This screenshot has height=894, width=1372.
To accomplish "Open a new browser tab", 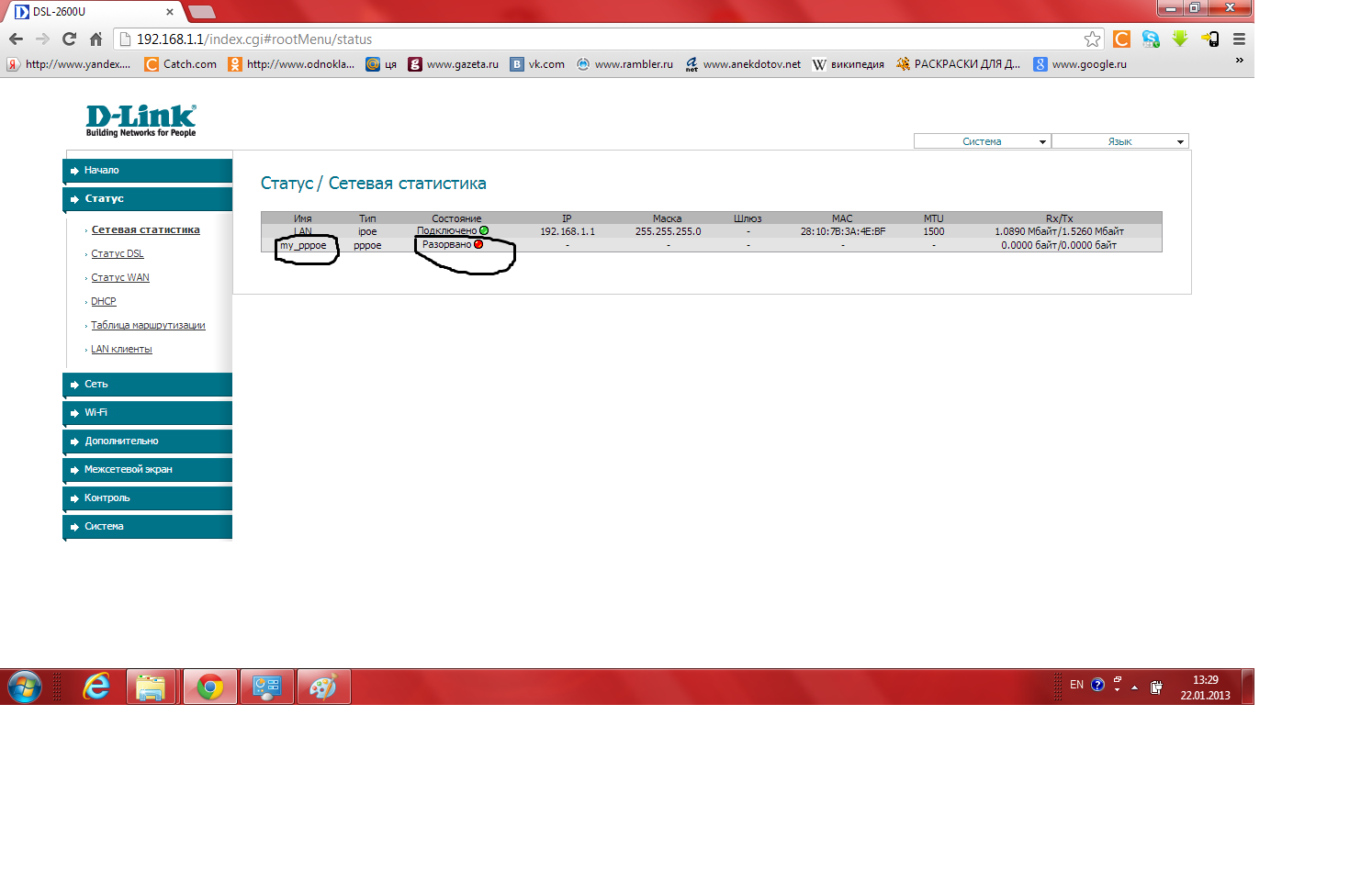I will coord(201,12).
